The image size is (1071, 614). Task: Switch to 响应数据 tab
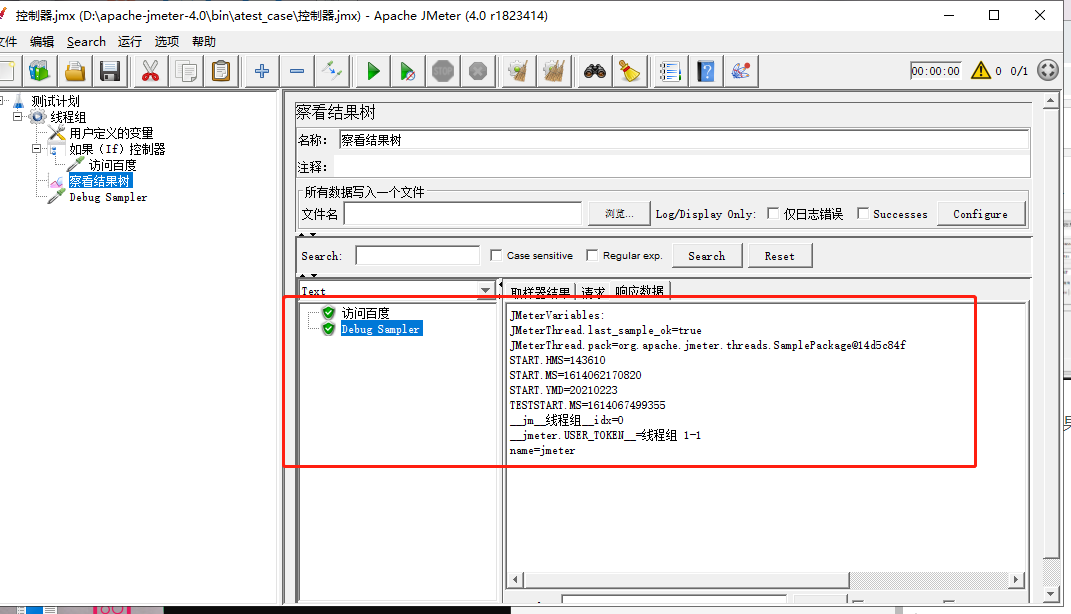640,291
